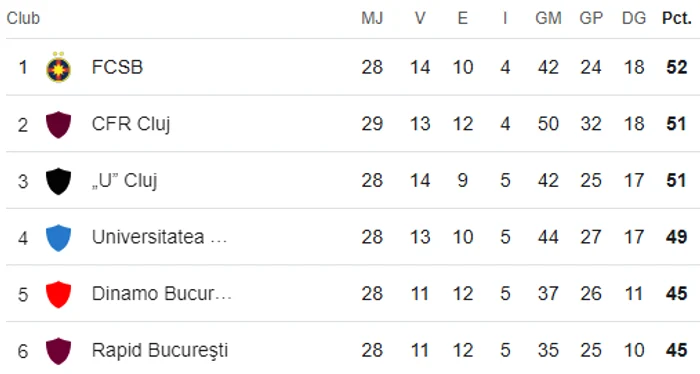Open the CFR Cluj team link
Screen dimensions: 700x374
[x=131, y=125]
